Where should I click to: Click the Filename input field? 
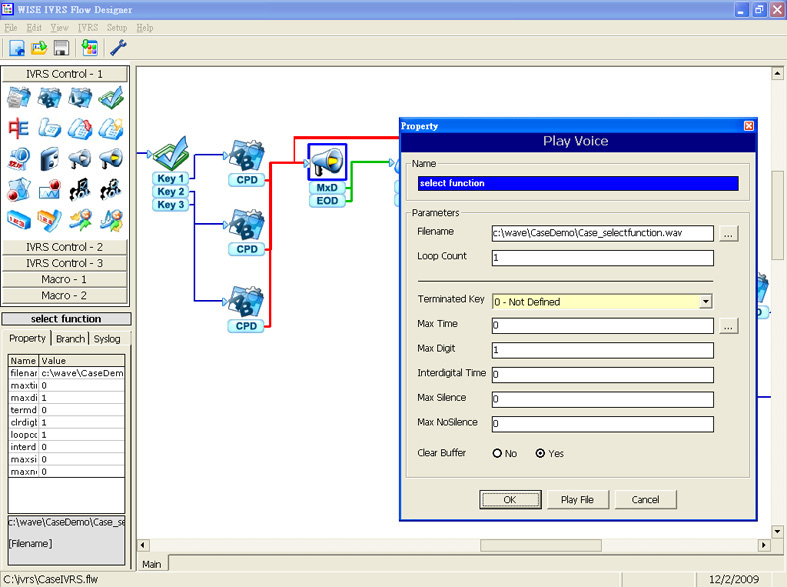pyautogui.click(x=602, y=233)
